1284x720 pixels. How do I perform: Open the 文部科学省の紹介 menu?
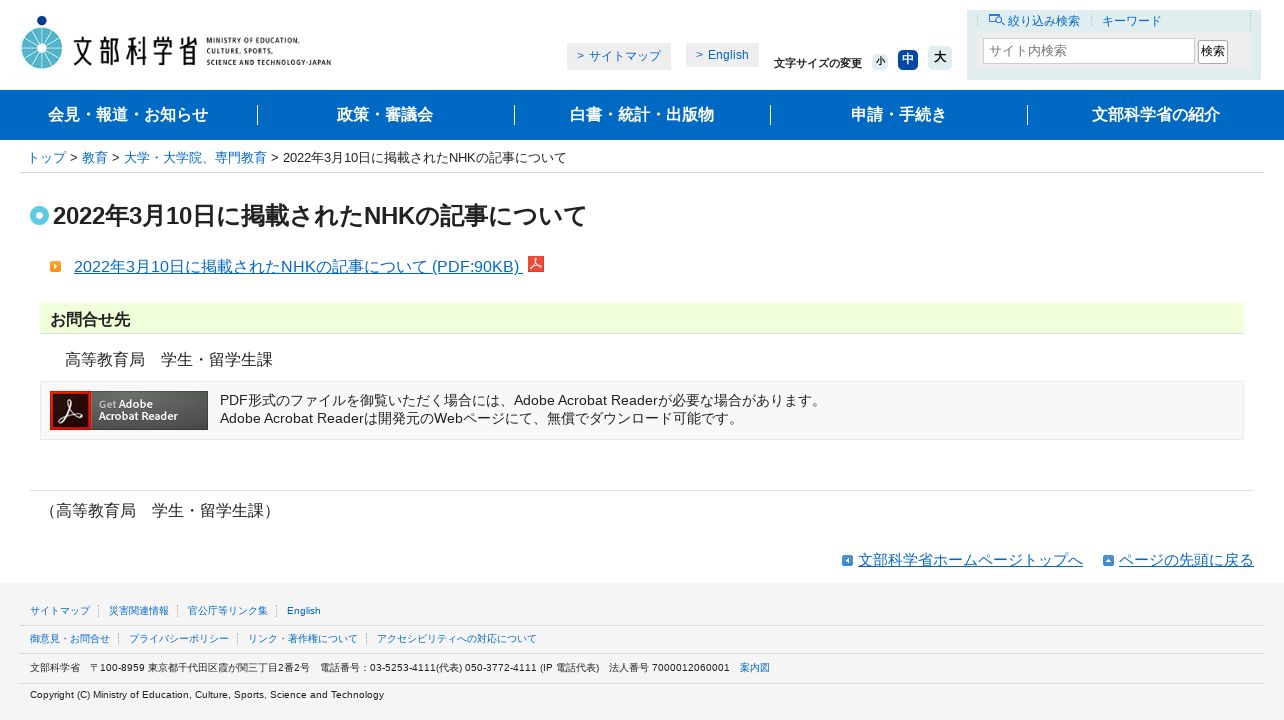coord(1156,115)
